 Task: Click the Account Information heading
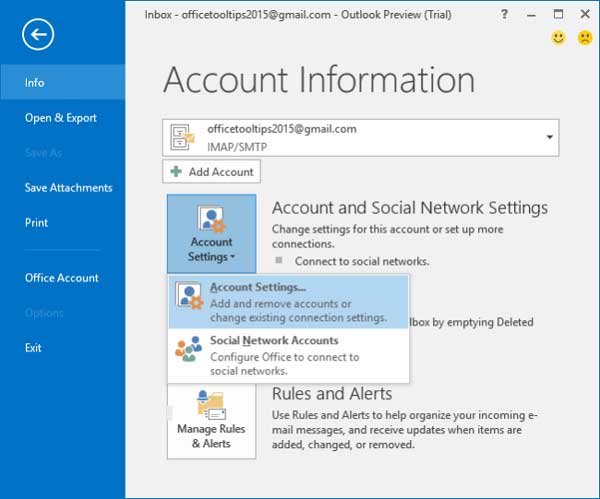(319, 80)
